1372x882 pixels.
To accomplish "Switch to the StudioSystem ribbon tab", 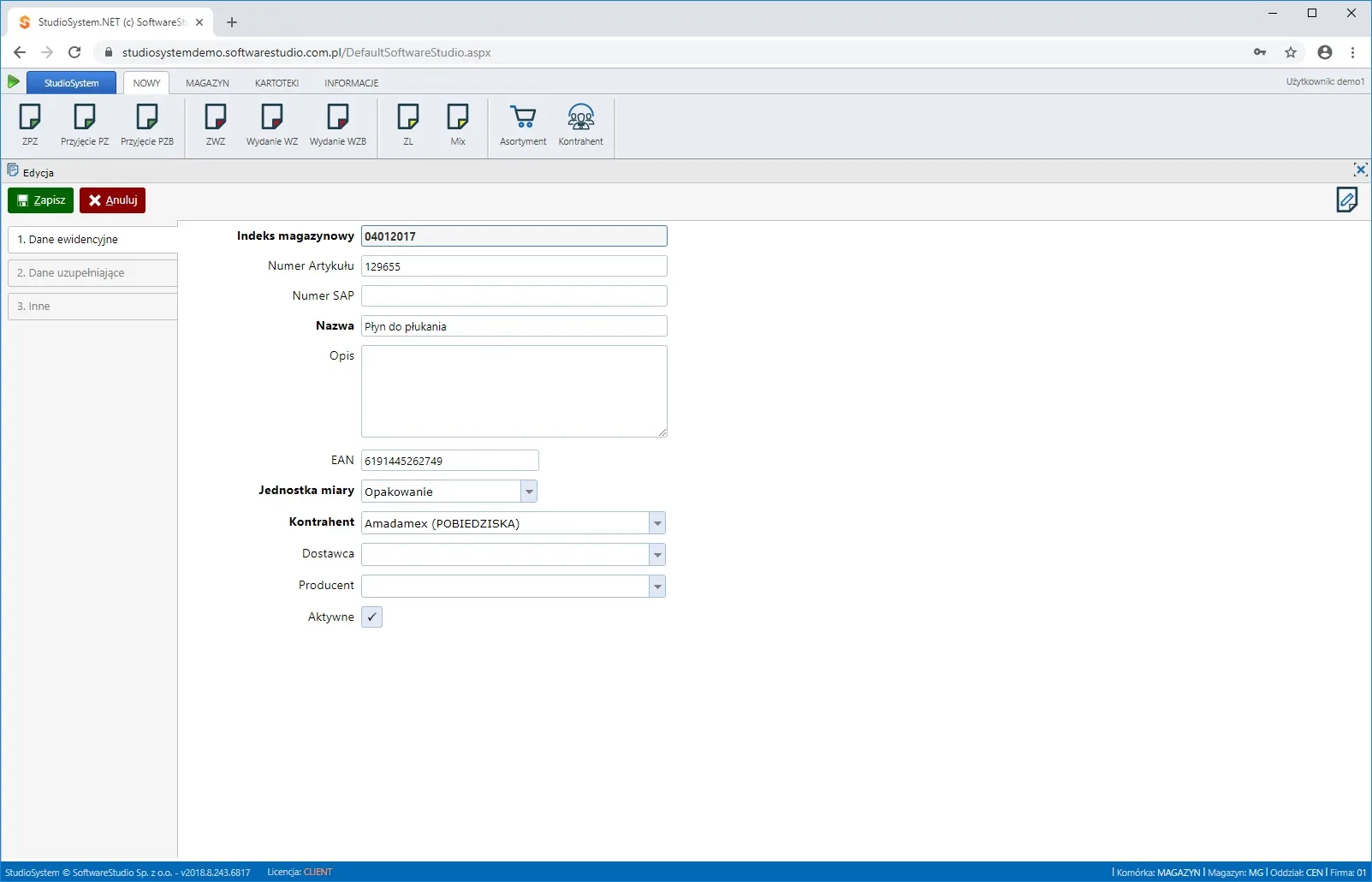I will tap(71, 83).
